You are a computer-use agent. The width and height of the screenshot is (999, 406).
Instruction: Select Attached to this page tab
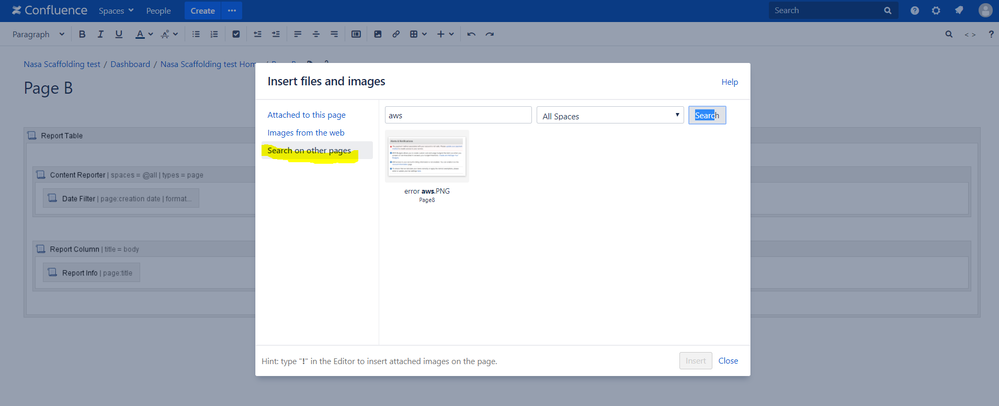(x=306, y=115)
